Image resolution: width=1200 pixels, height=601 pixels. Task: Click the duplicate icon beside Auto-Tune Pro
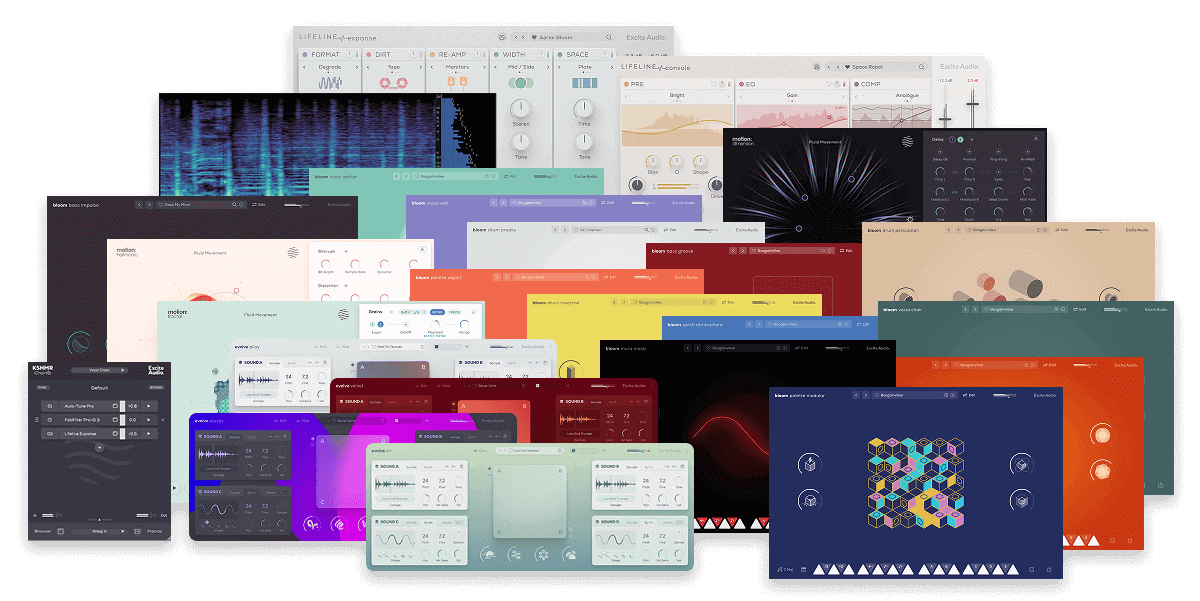[116, 406]
